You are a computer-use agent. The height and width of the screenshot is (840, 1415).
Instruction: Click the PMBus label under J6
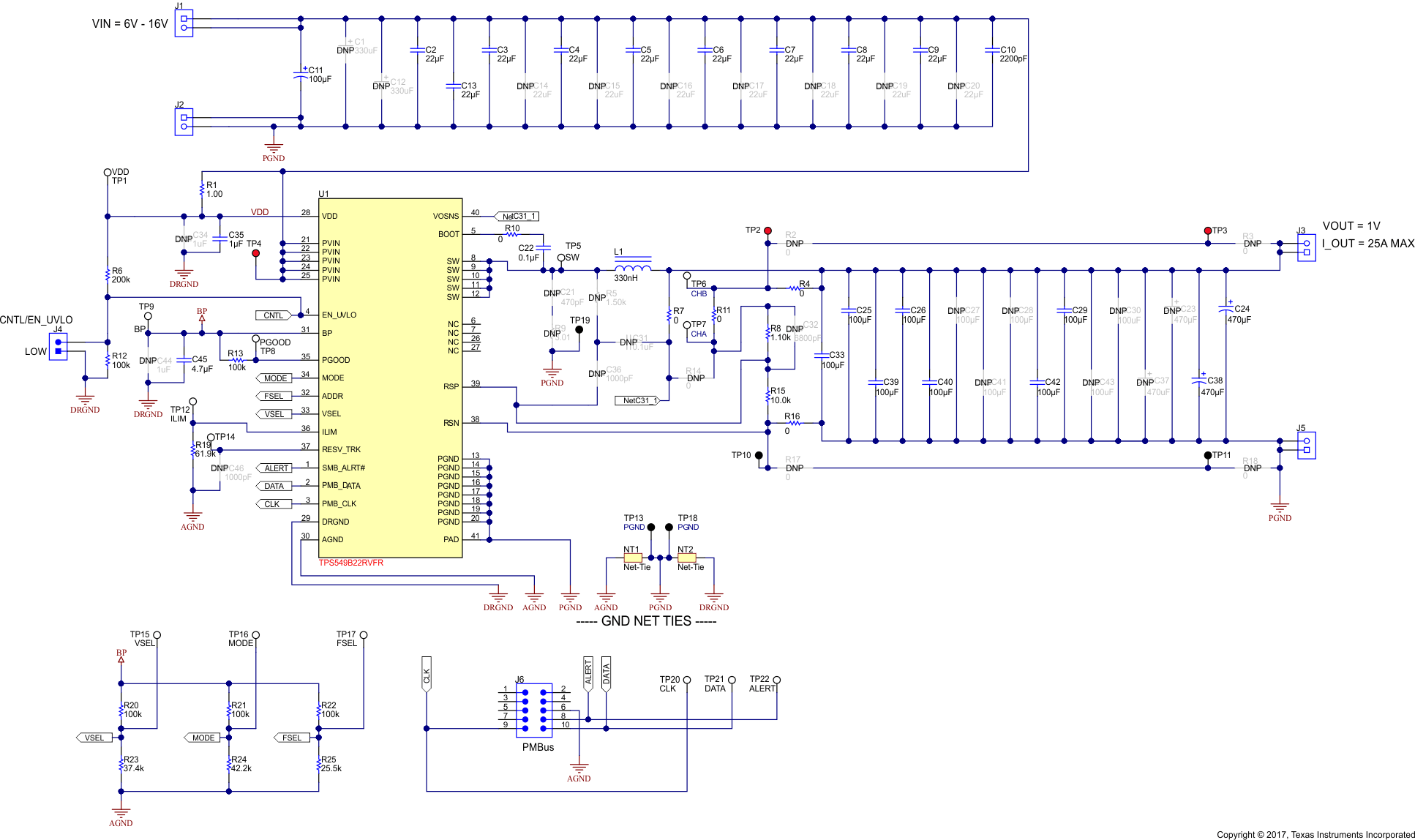(x=538, y=747)
